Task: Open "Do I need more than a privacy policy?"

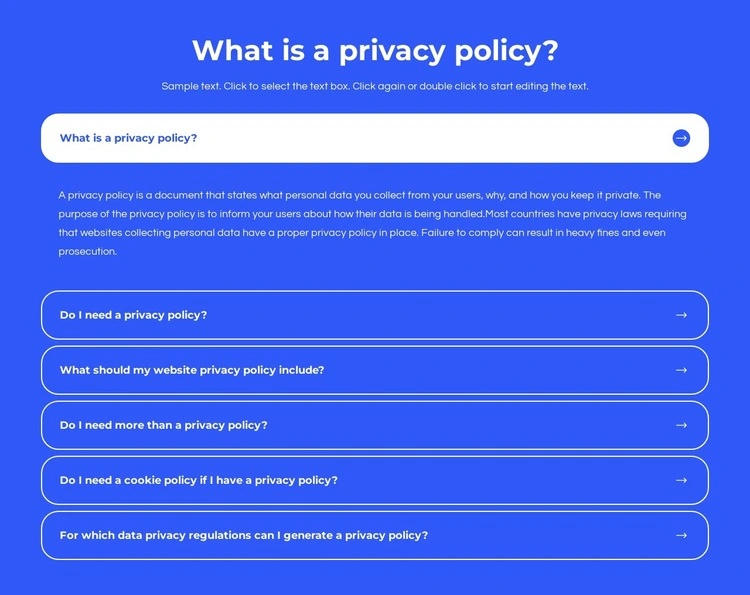Action: (163, 425)
